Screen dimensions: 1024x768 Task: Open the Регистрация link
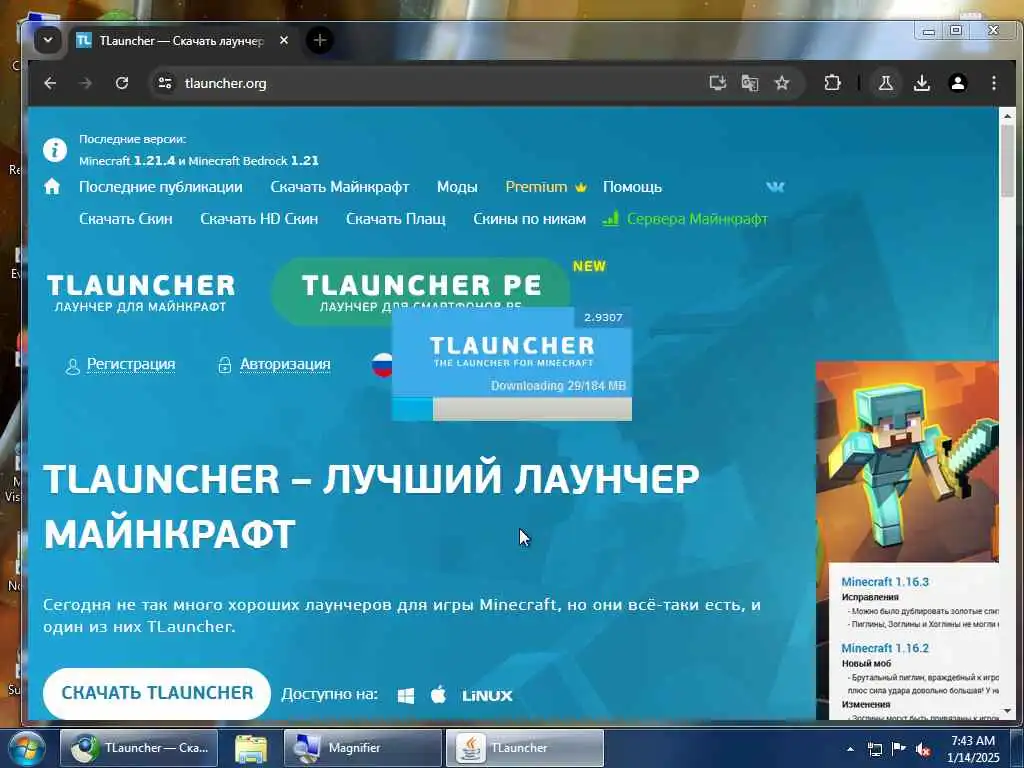[x=131, y=364]
